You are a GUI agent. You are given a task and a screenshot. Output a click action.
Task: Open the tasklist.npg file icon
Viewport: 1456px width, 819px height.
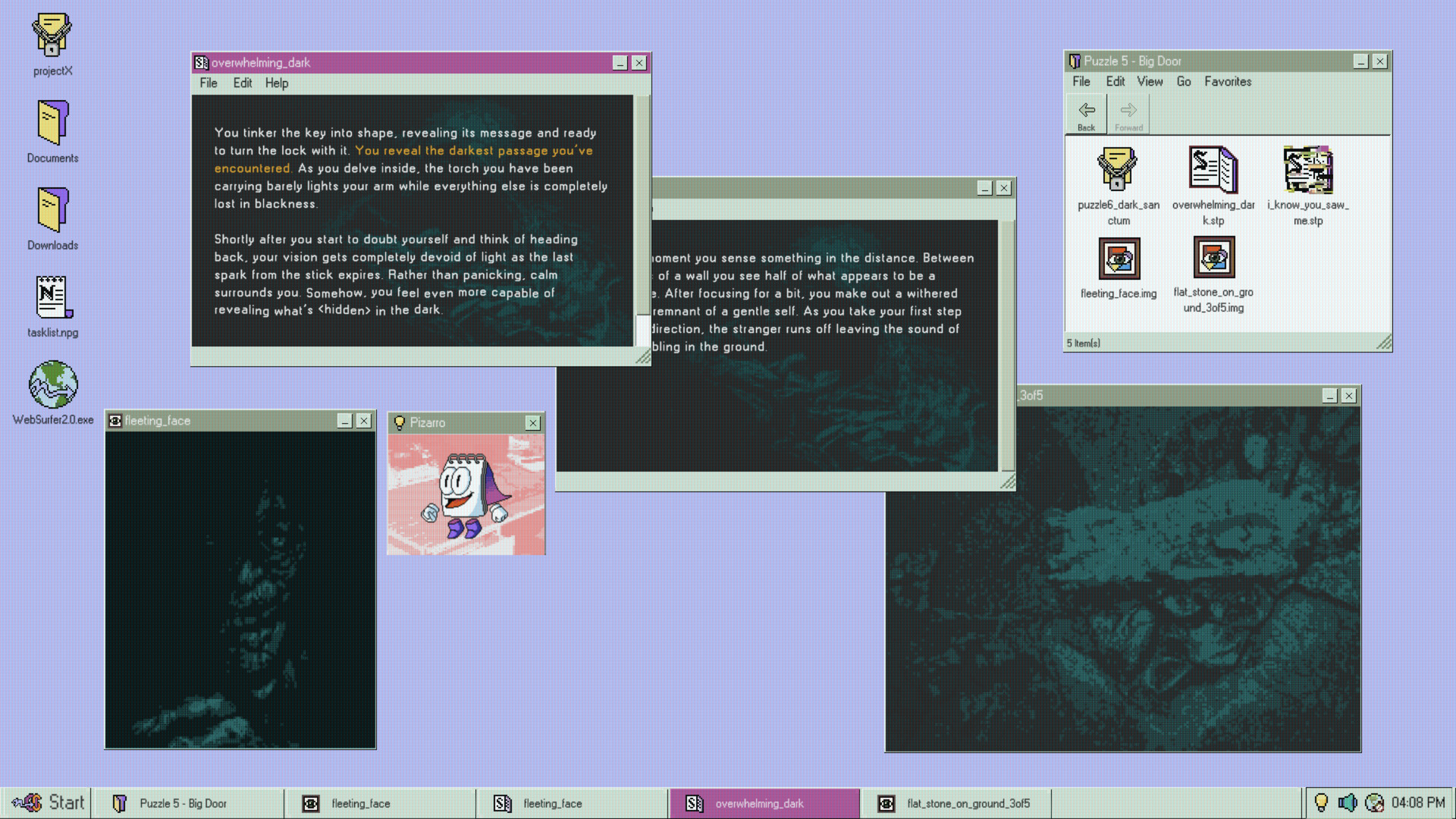[x=52, y=297]
